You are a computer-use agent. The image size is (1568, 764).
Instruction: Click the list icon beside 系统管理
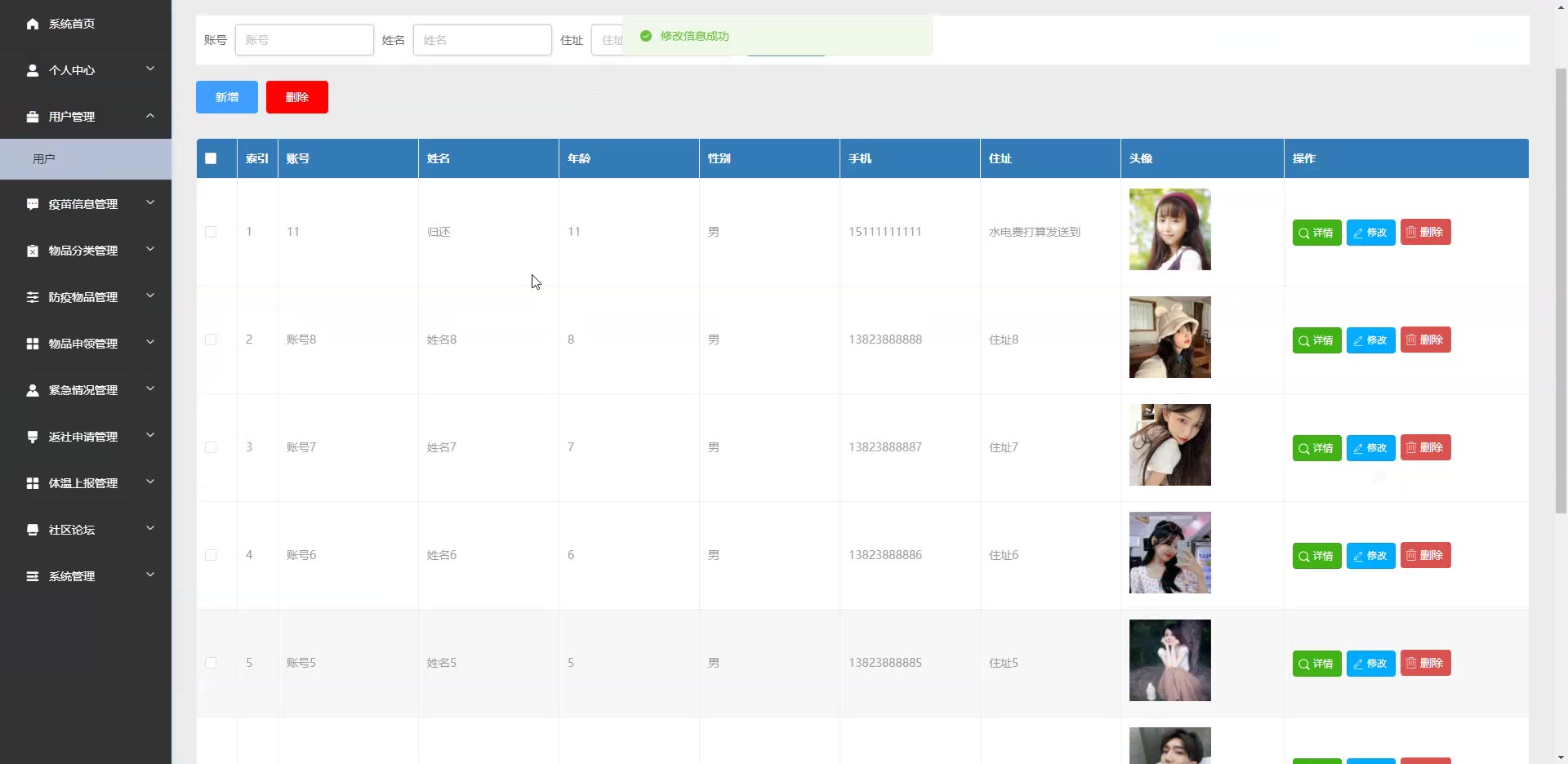pos(33,576)
